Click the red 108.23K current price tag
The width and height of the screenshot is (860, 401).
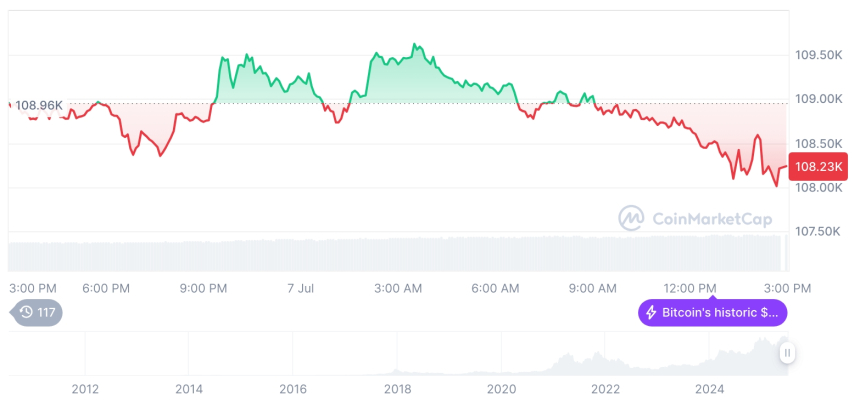pyautogui.click(x=818, y=167)
